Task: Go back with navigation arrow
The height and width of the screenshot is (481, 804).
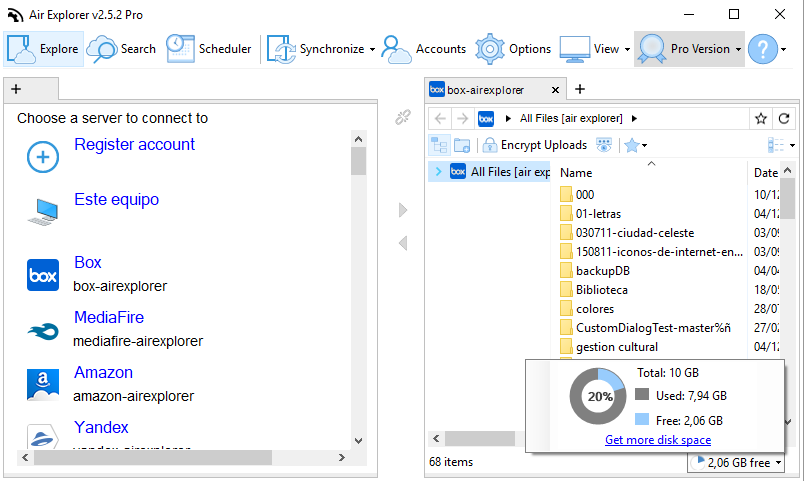Action: coord(440,118)
